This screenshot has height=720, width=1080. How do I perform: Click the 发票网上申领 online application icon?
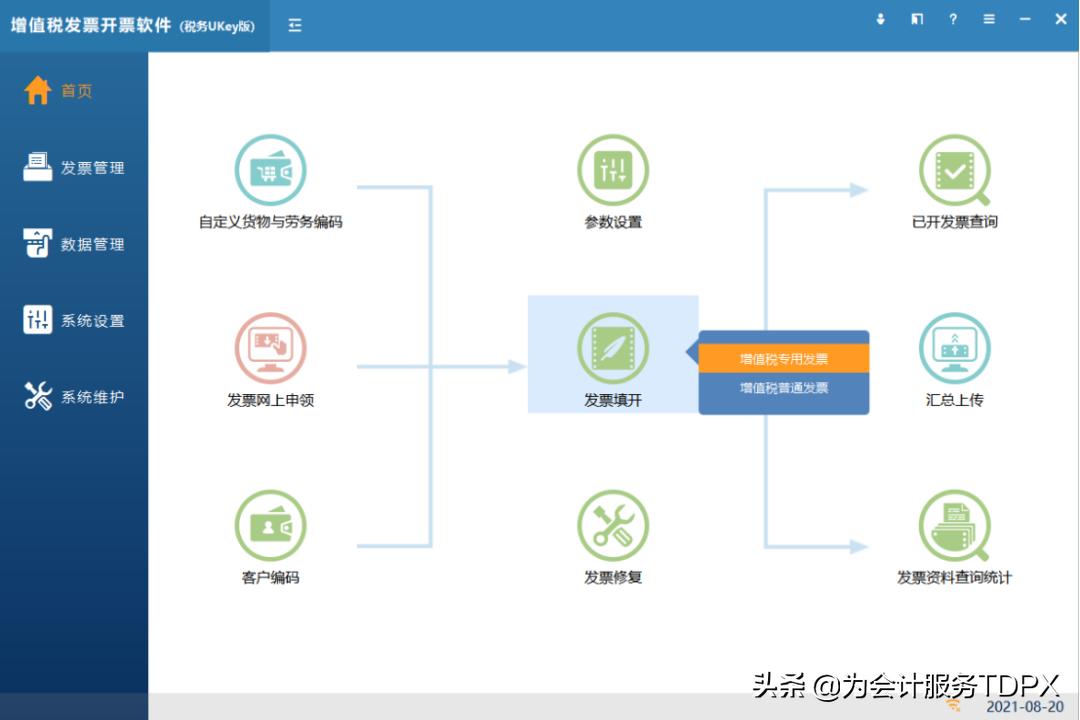(270, 348)
